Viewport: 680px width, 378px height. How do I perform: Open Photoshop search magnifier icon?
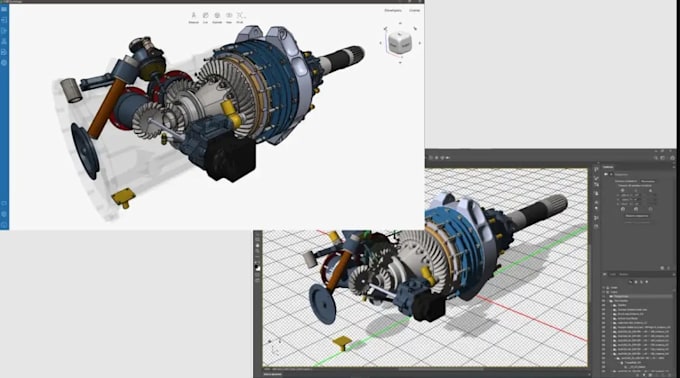[x=656, y=158]
